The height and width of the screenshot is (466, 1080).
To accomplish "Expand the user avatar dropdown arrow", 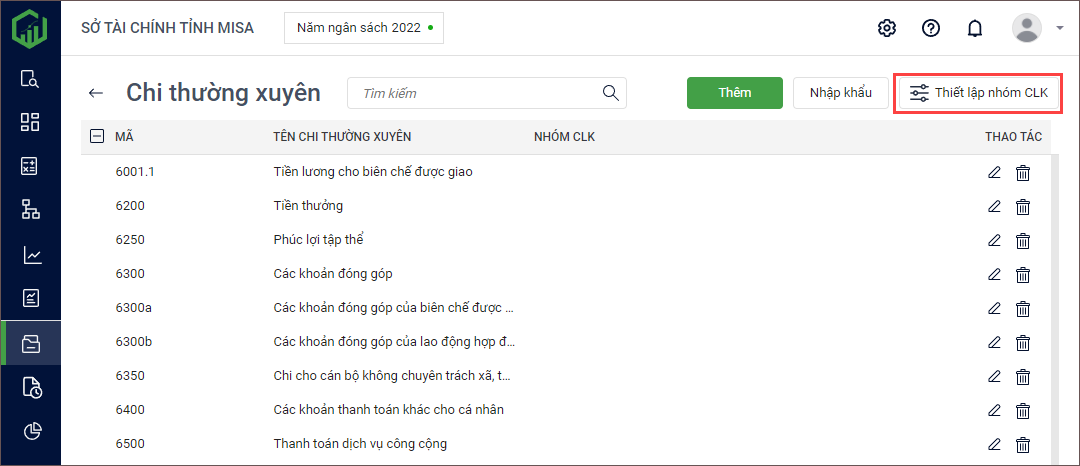I will click(1059, 28).
